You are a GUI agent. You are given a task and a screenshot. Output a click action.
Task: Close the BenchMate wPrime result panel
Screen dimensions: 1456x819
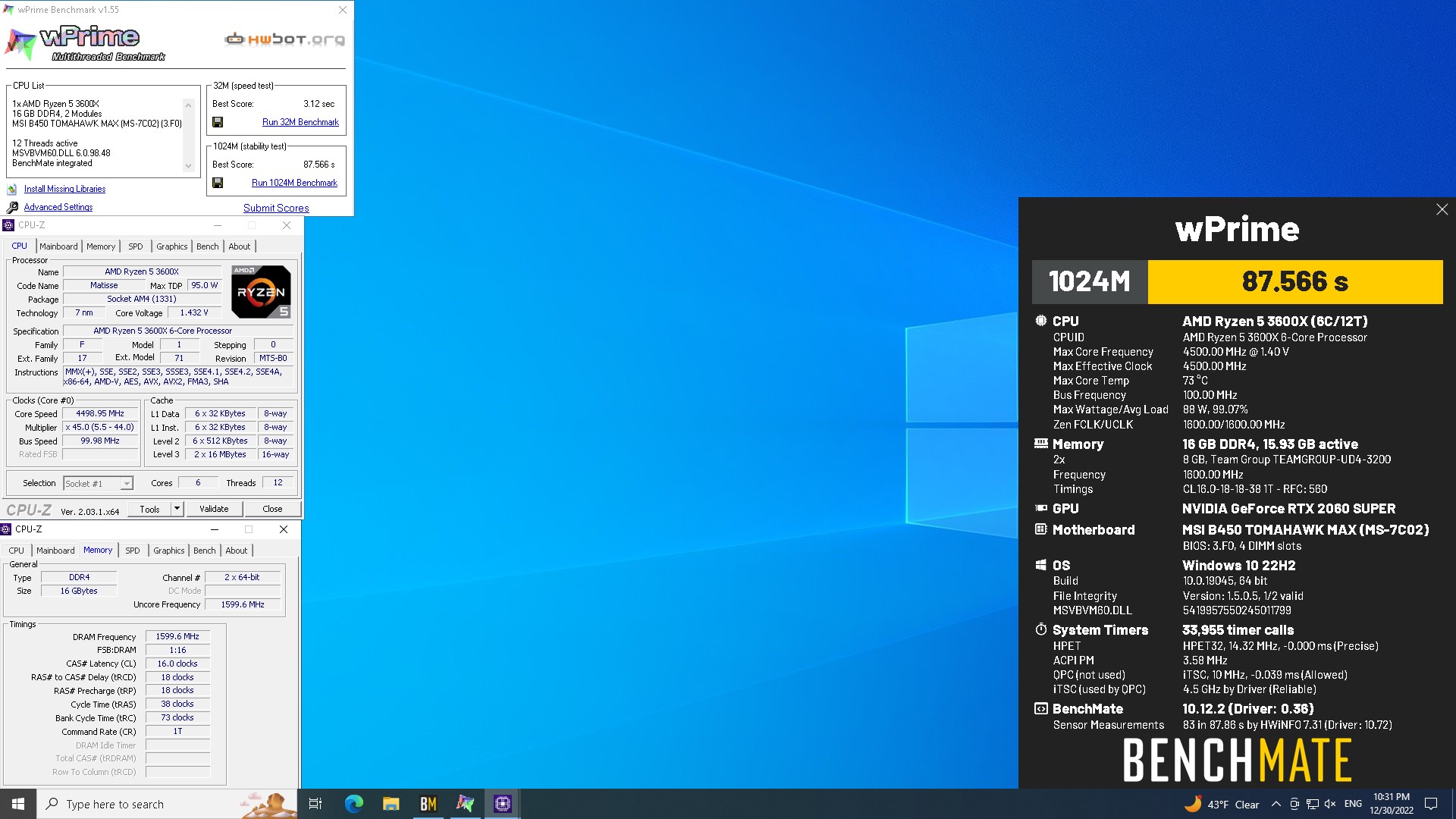(1442, 209)
